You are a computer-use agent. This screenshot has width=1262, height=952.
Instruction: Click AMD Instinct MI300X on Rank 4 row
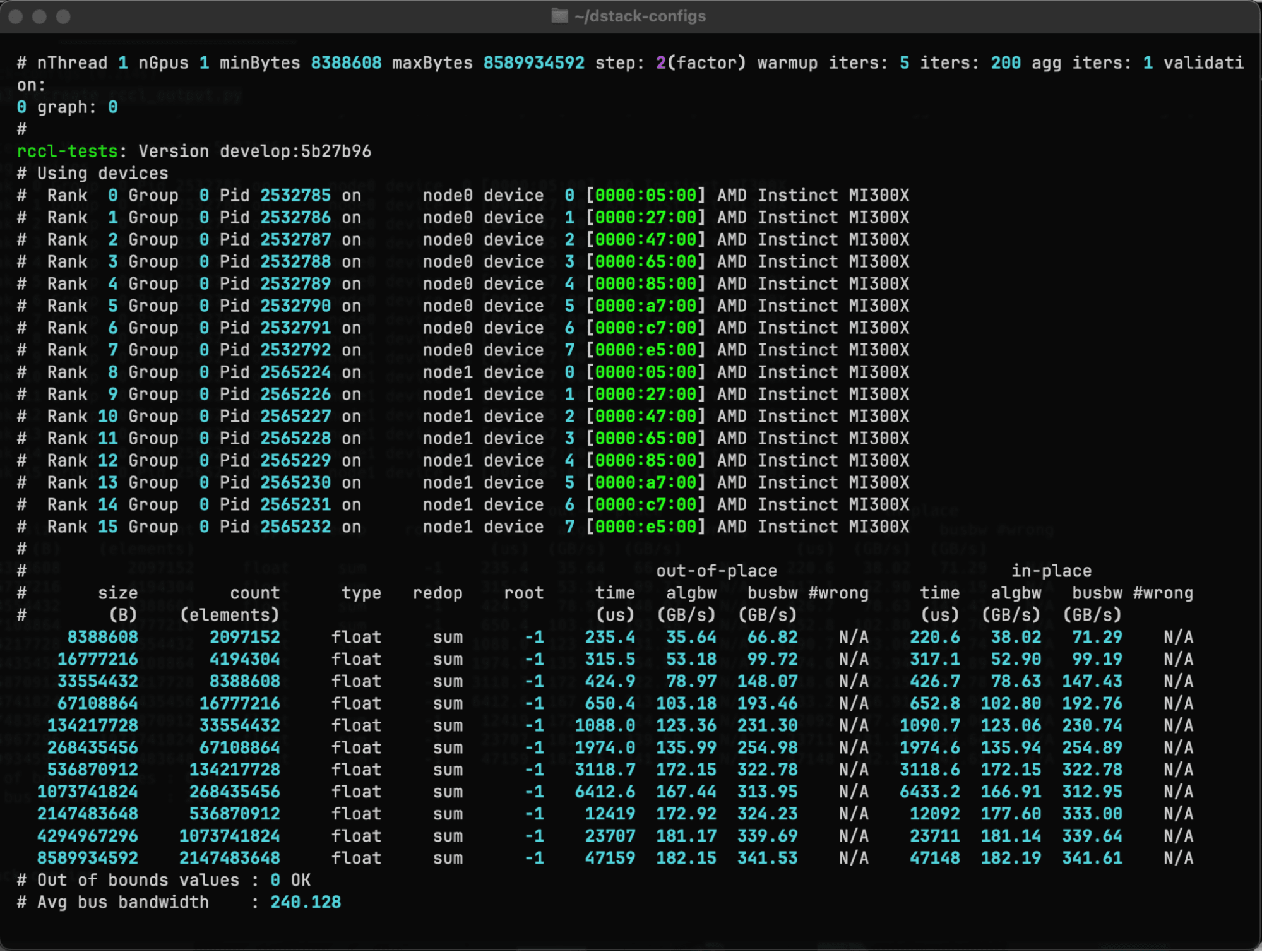pyautogui.click(x=813, y=284)
